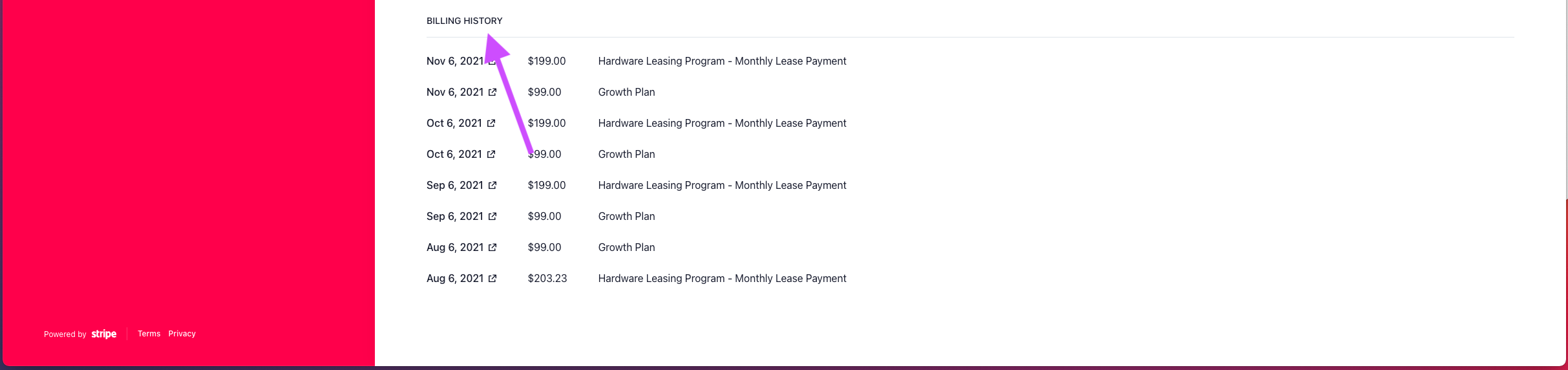This screenshot has width=1568, height=370.
Task: Open external link icon for Sep 6 $199.00 invoice
Action: pos(493,185)
